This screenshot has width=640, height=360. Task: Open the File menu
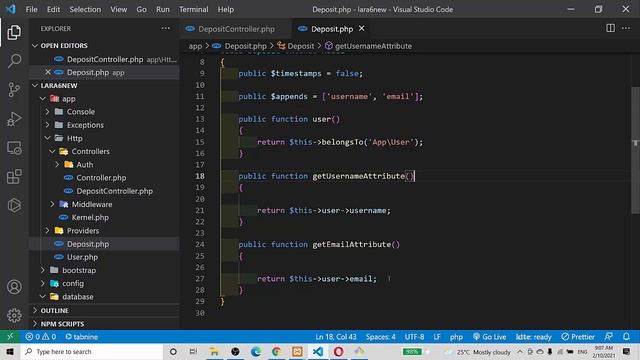coord(31,9)
